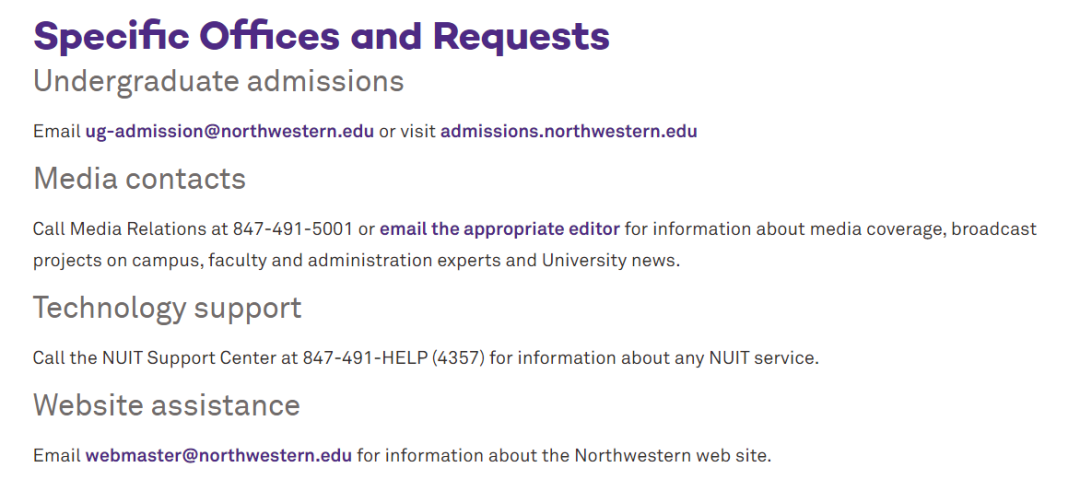
Task: Click the 'or visit' text in admissions line
Action: 407,131
